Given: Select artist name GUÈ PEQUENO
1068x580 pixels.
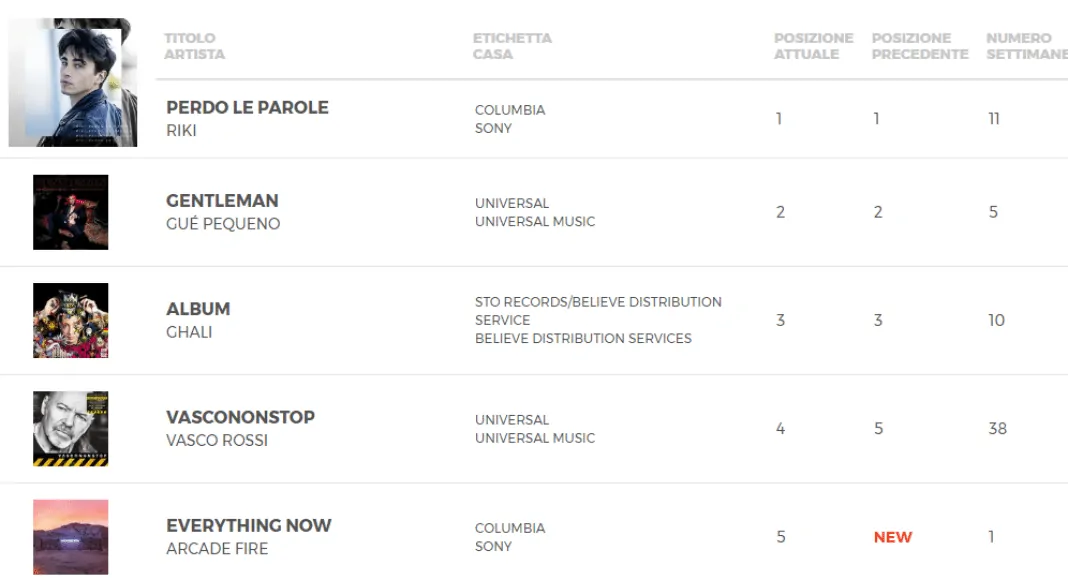Looking at the screenshot, I should coord(223,224).
